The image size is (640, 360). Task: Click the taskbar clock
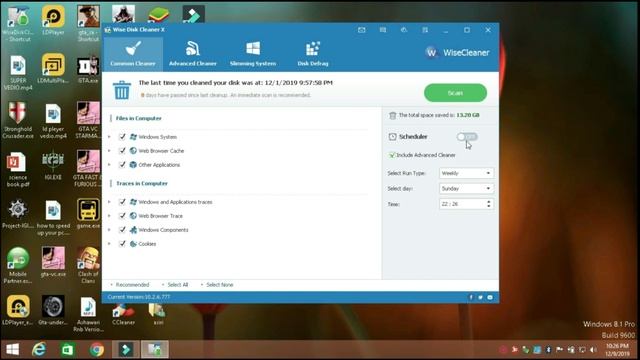(x=617, y=349)
